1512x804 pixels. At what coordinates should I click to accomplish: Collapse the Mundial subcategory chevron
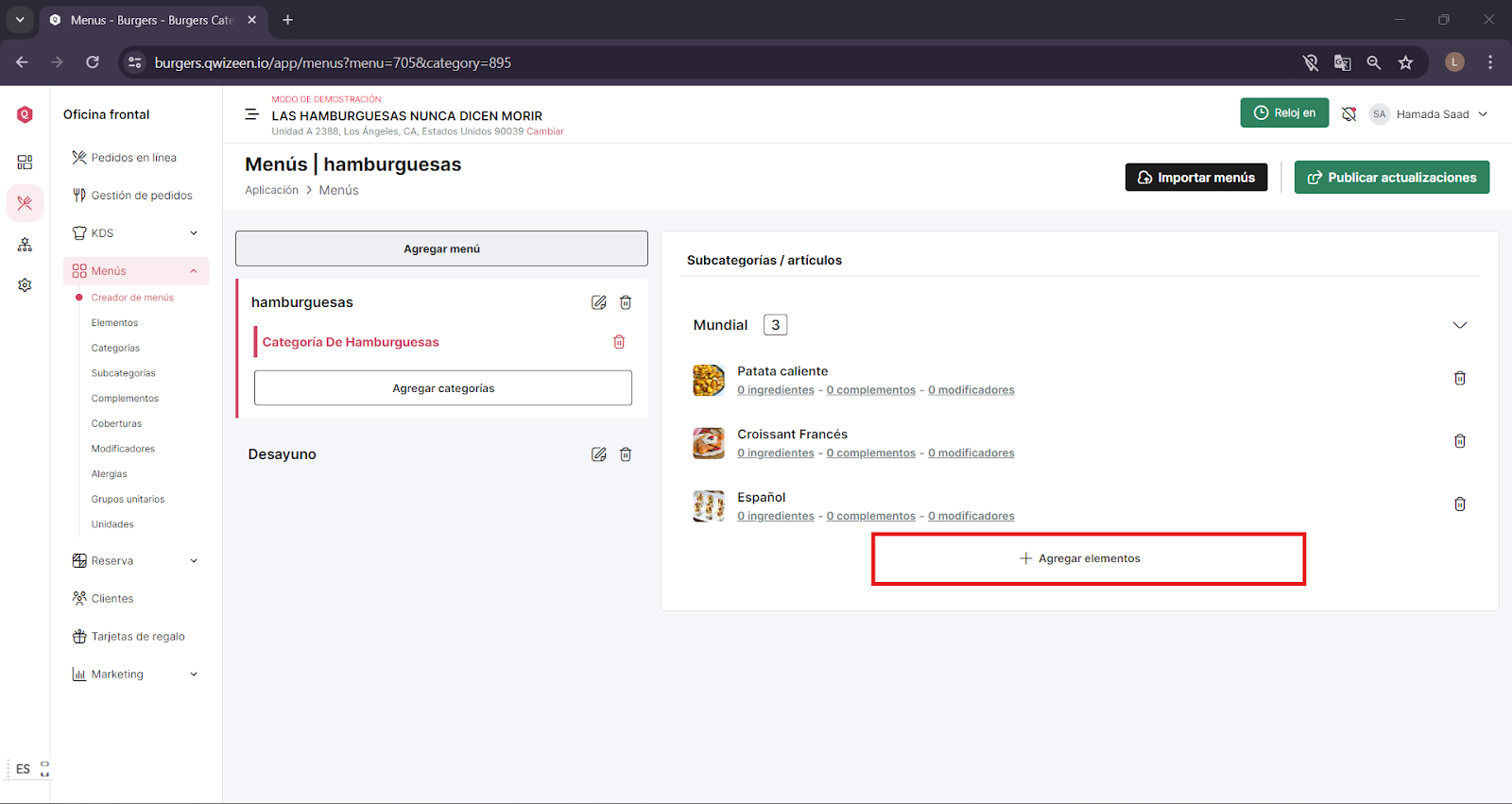pos(1460,325)
